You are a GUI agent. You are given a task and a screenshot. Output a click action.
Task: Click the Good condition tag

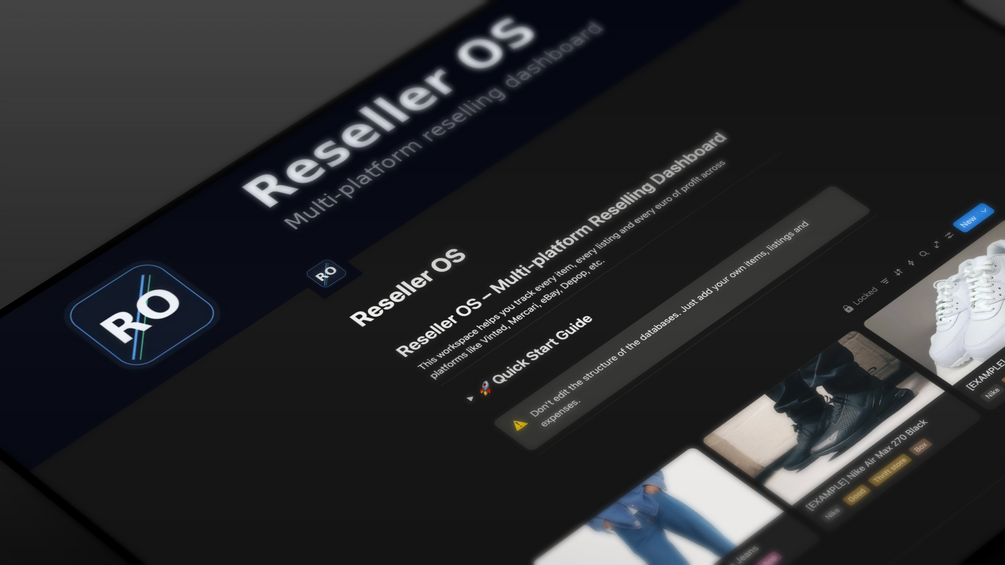(x=856, y=495)
